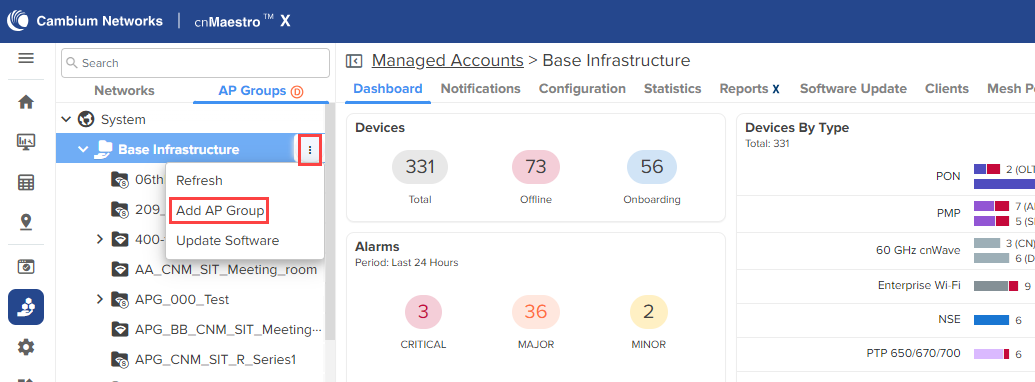
Task: Collapse the Base Infrastructure tree node
Action: (83, 150)
